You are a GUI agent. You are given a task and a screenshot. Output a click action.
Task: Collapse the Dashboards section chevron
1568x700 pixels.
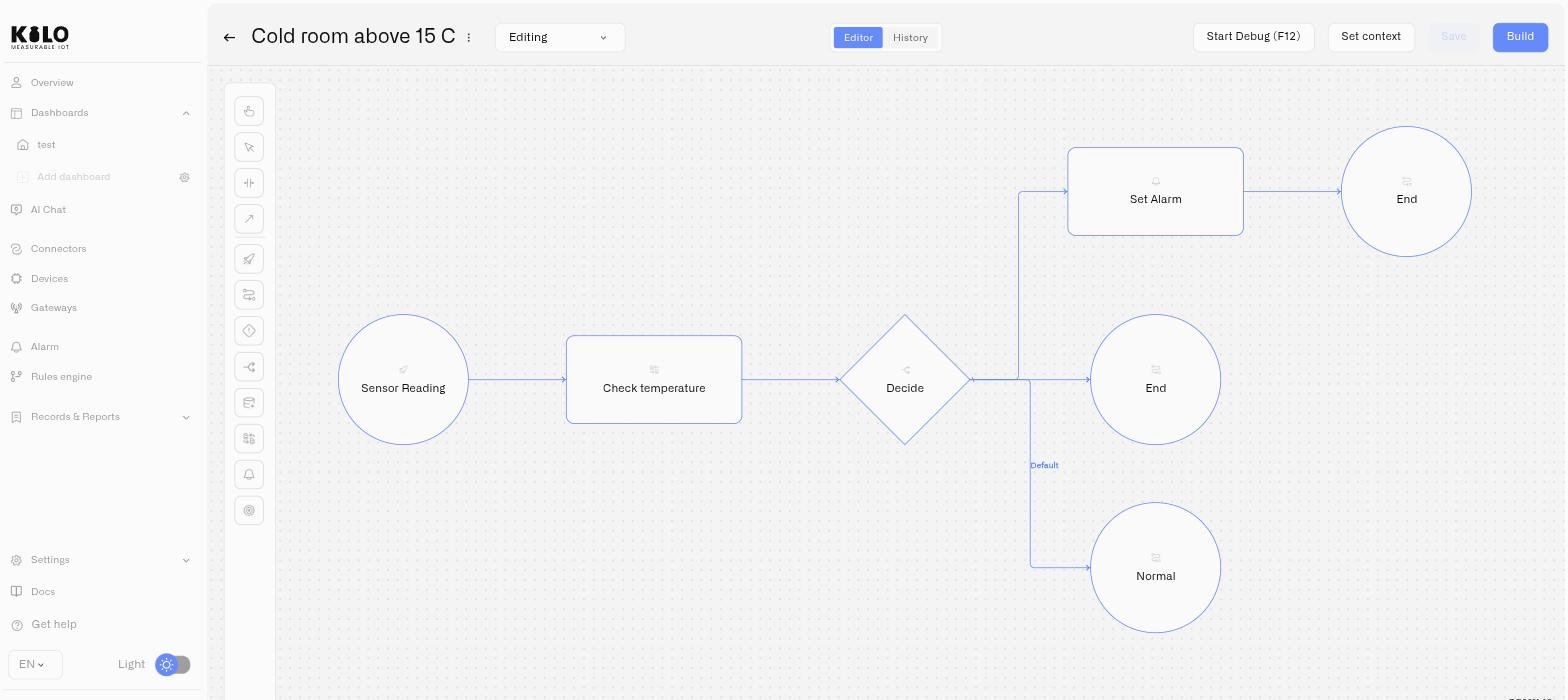pyautogui.click(x=186, y=113)
